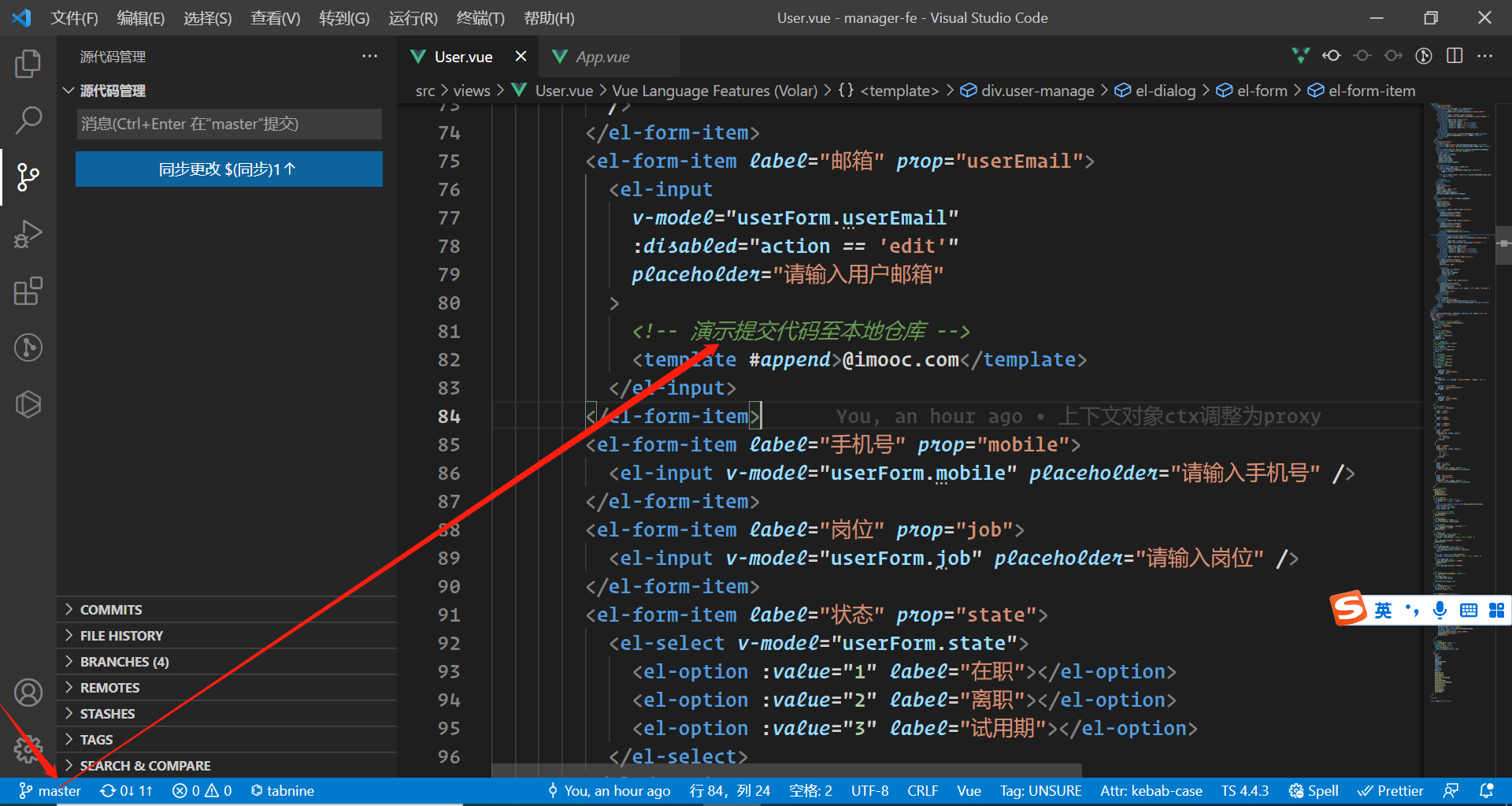Viewport: 1512px width, 806px height.
Task: Open tabnine status bar item
Action: click(283, 791)
